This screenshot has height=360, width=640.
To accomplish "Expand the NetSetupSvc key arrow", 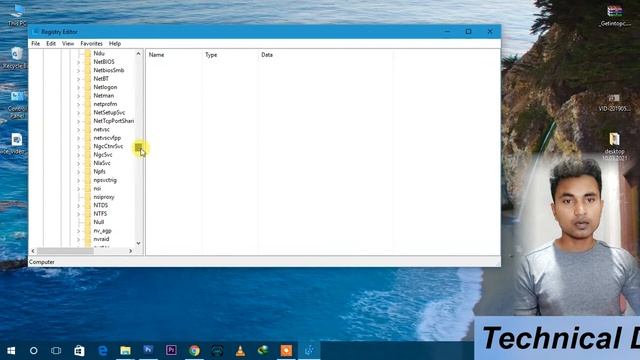I will (78, 113).
